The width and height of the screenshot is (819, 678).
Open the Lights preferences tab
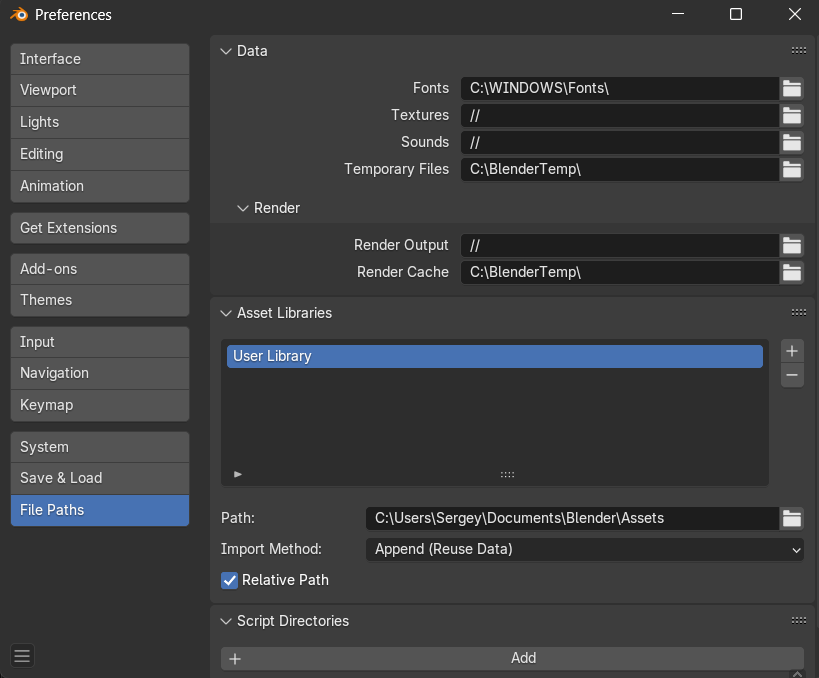pyautogui.click(x=100, y=122)
